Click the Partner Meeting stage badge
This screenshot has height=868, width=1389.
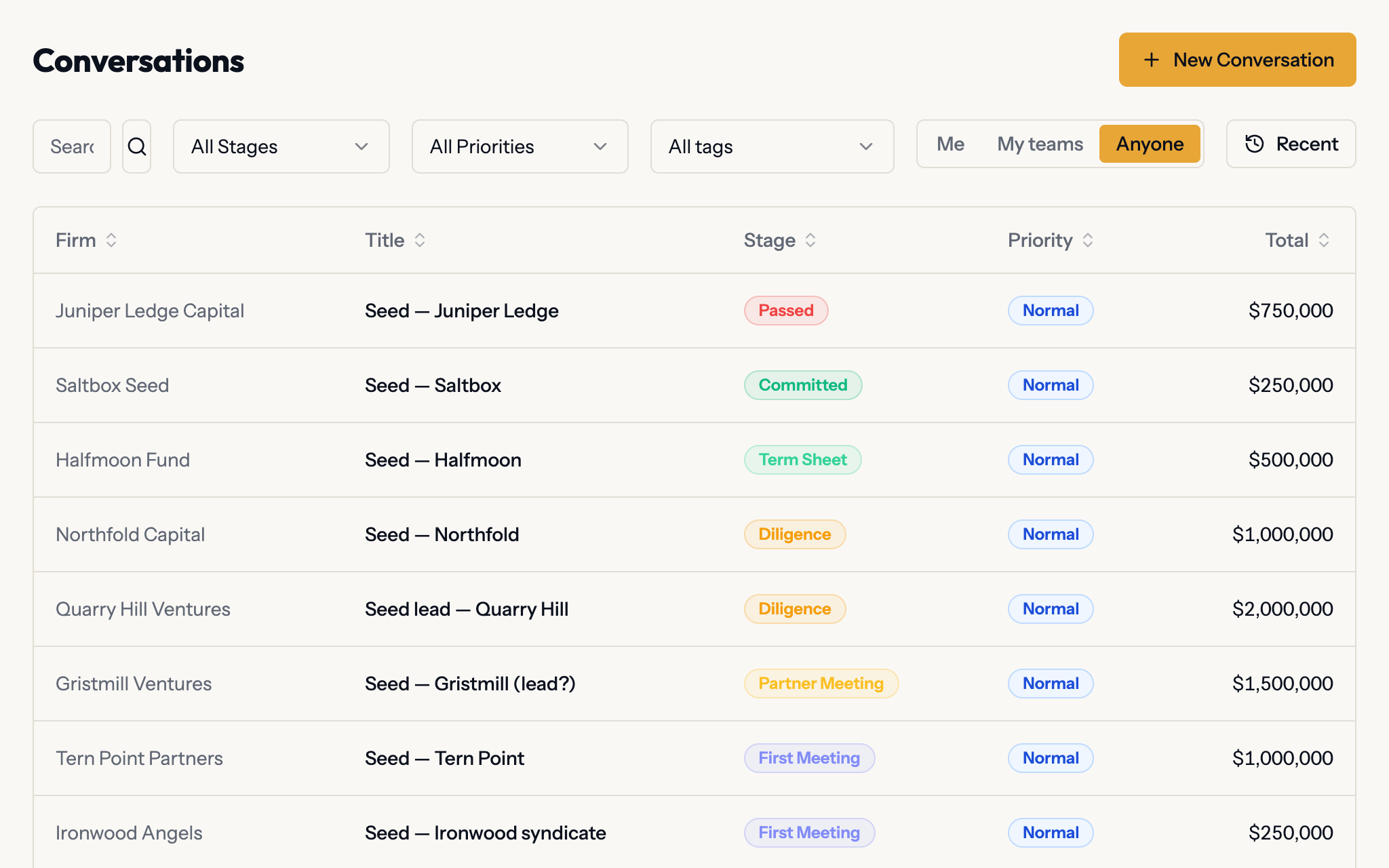[x=821, y=684]
